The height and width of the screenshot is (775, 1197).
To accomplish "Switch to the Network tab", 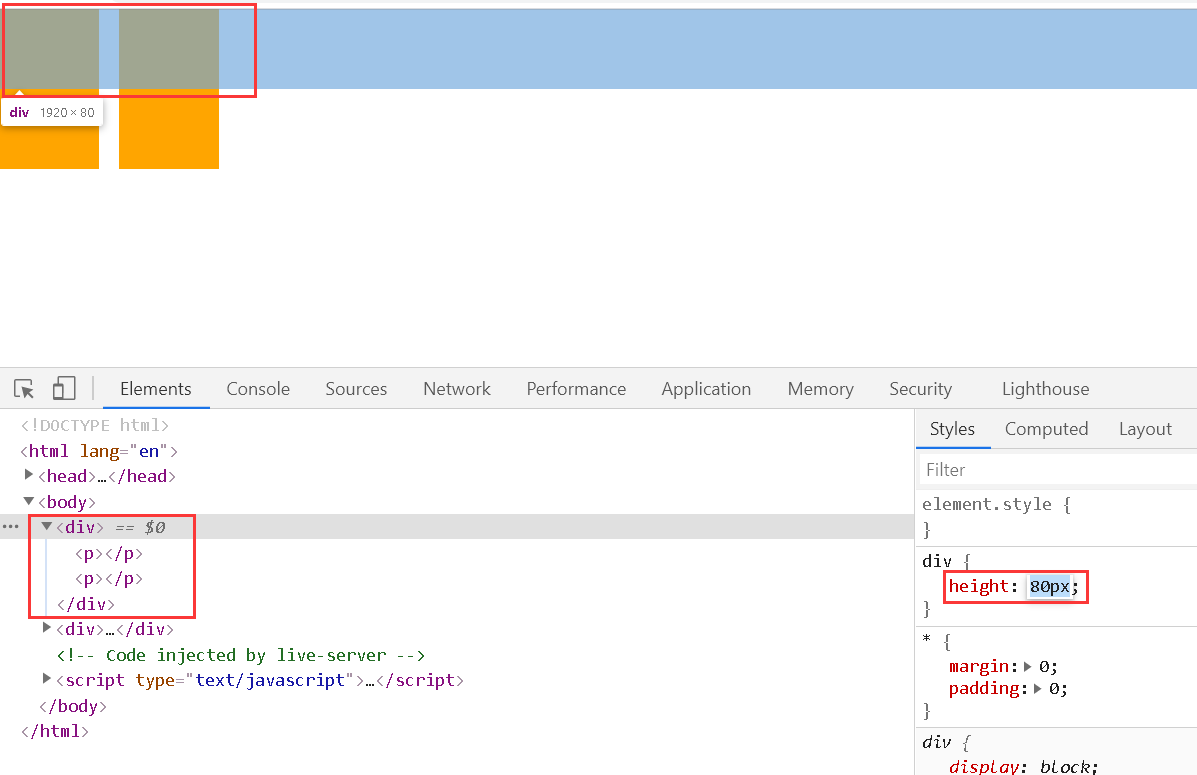I will [457, 389].
